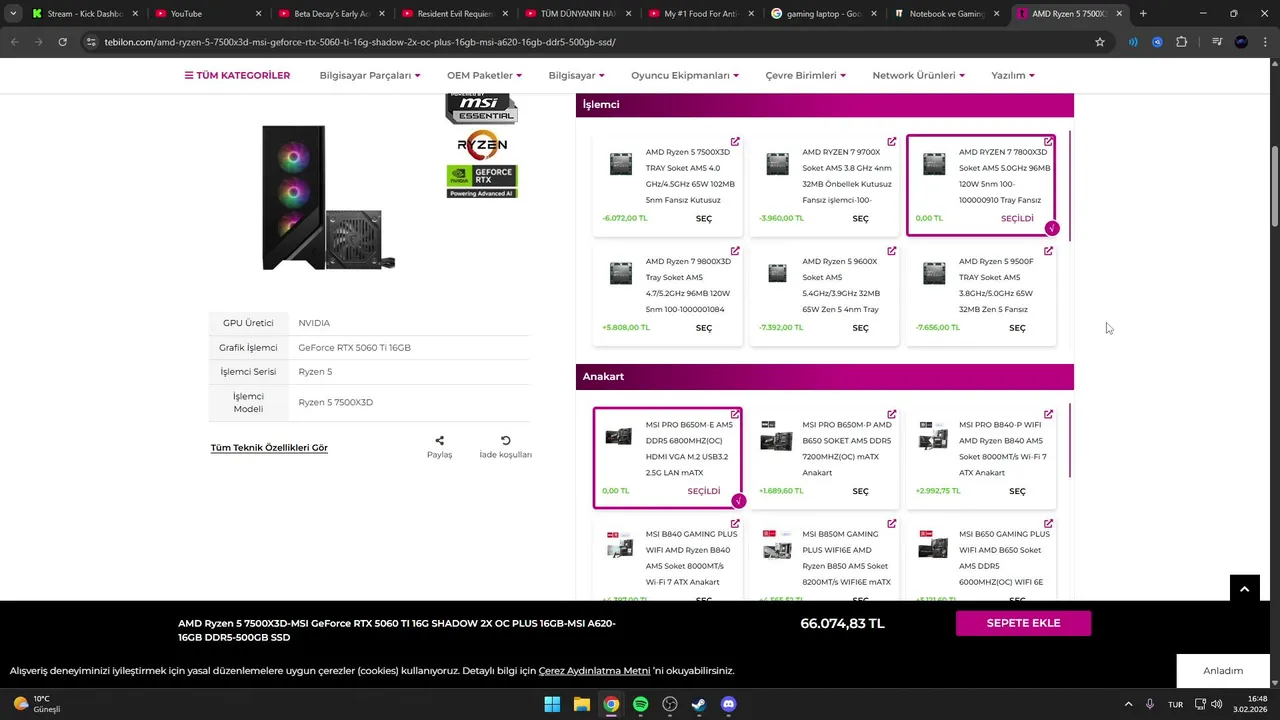
Task: Expand the Bilgisayar Parçaları dropdown
Action: (x=370, y=75)
